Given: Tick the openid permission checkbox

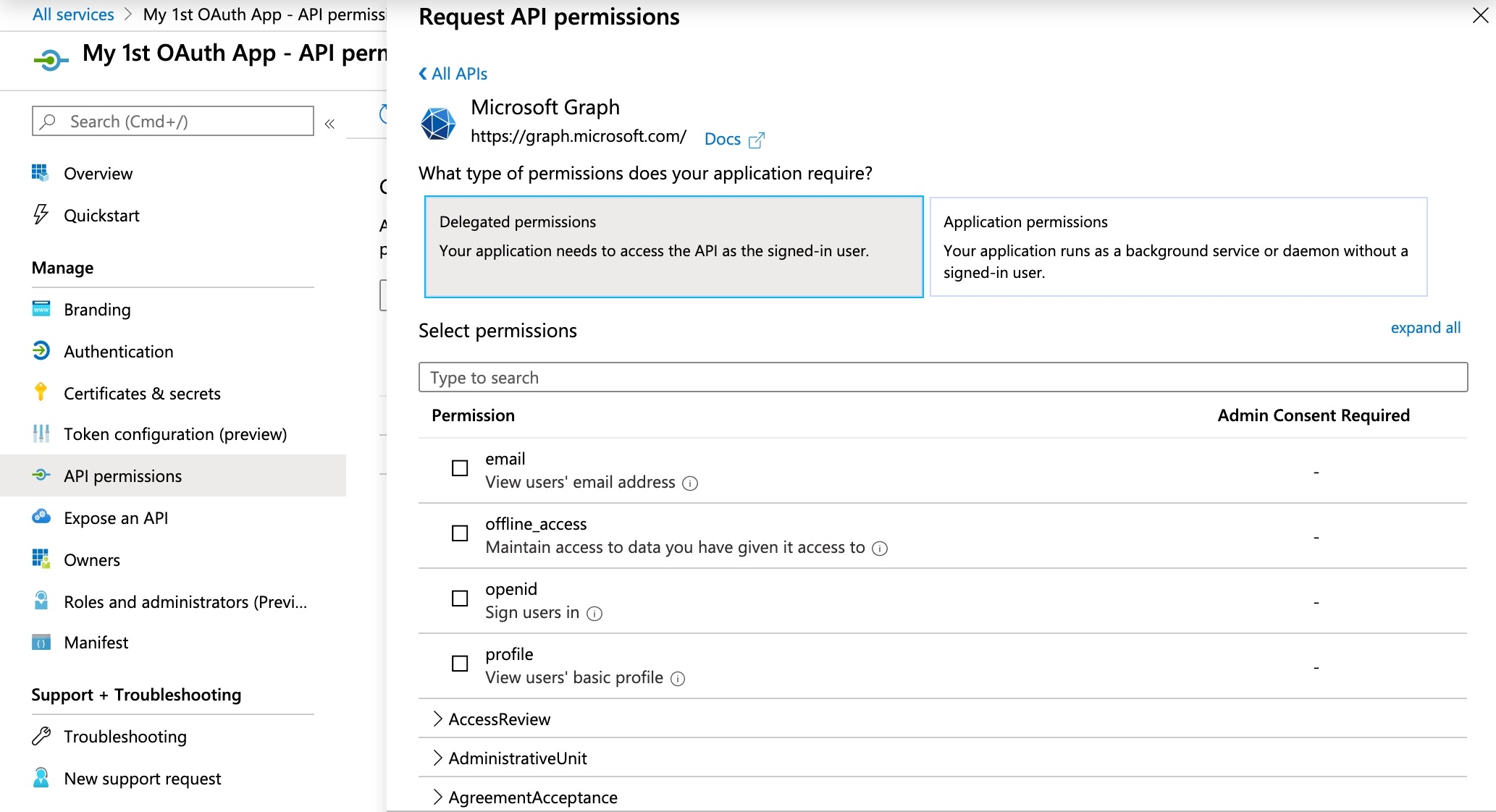Looking at the screenshot, I should [x=460, y=599].
